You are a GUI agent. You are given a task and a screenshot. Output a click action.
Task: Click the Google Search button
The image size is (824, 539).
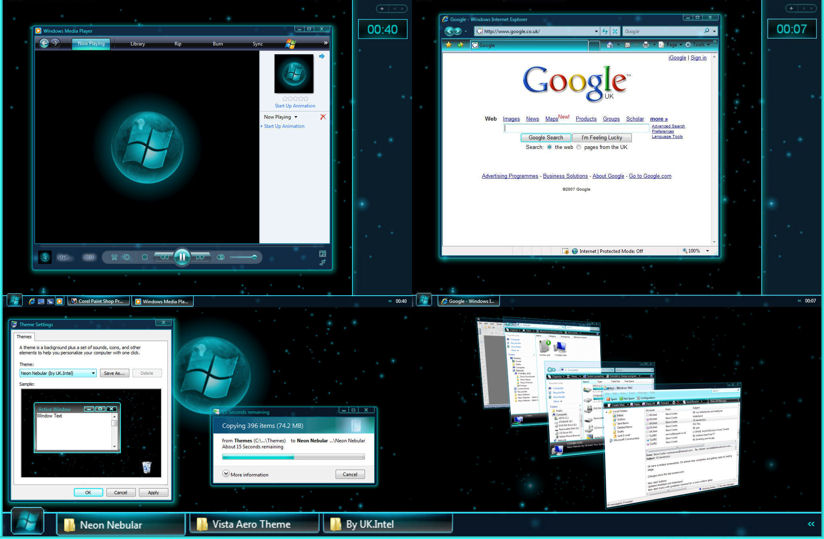coord(545,138)
